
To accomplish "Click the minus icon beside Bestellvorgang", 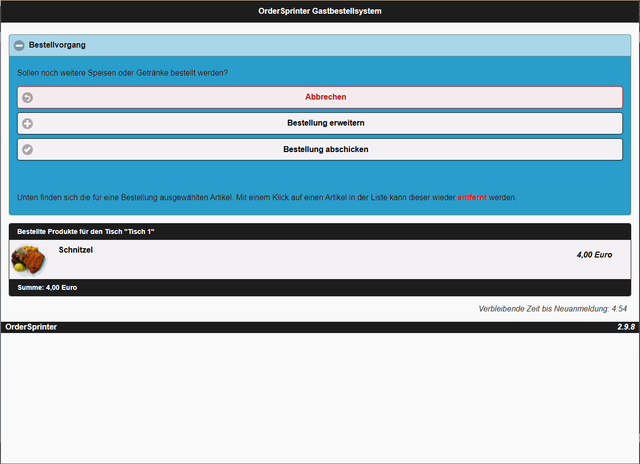I will click(x=19, y=45).
